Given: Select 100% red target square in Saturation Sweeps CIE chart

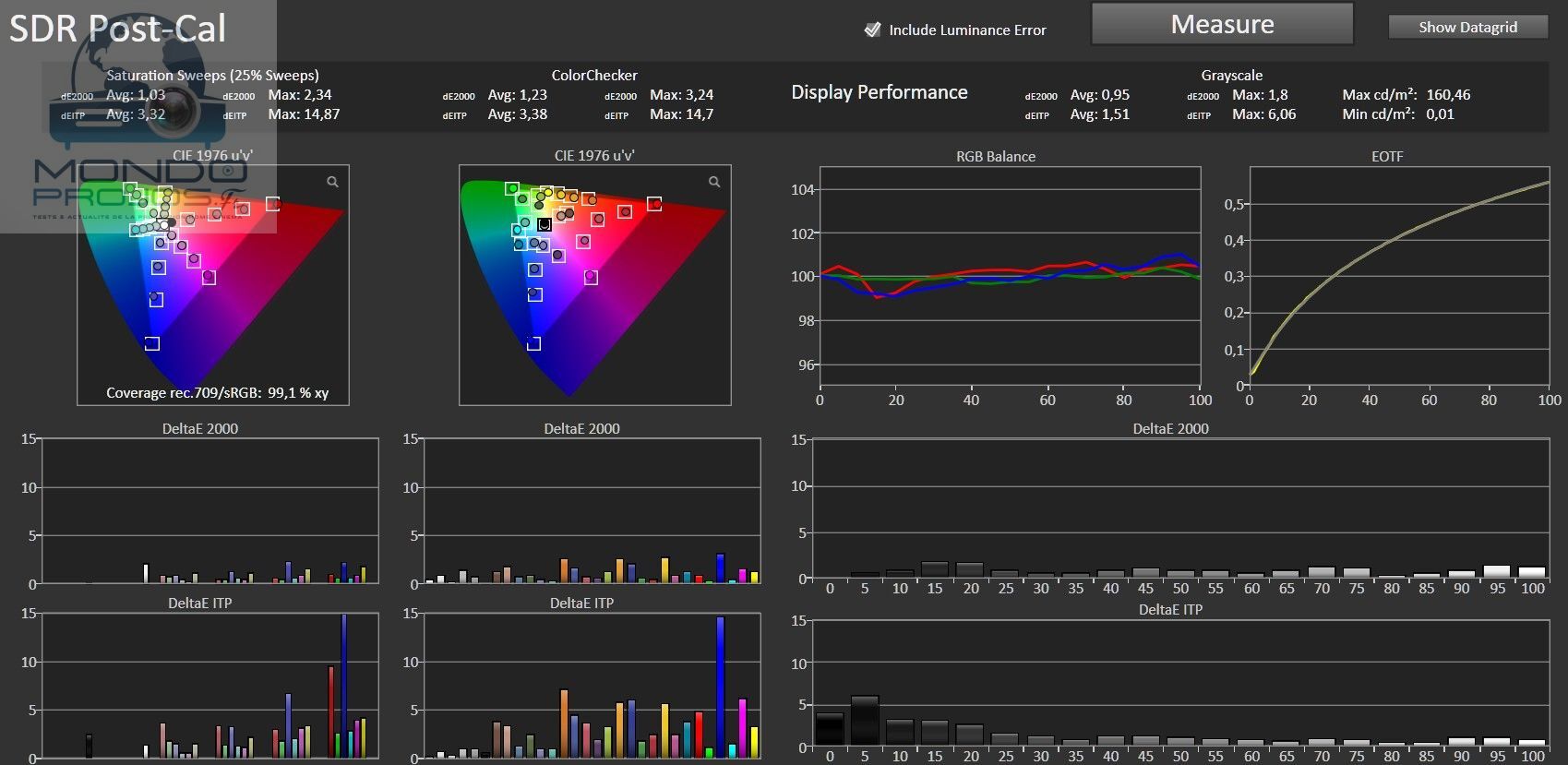Looking at the screenshot, I should pos(272,204).
